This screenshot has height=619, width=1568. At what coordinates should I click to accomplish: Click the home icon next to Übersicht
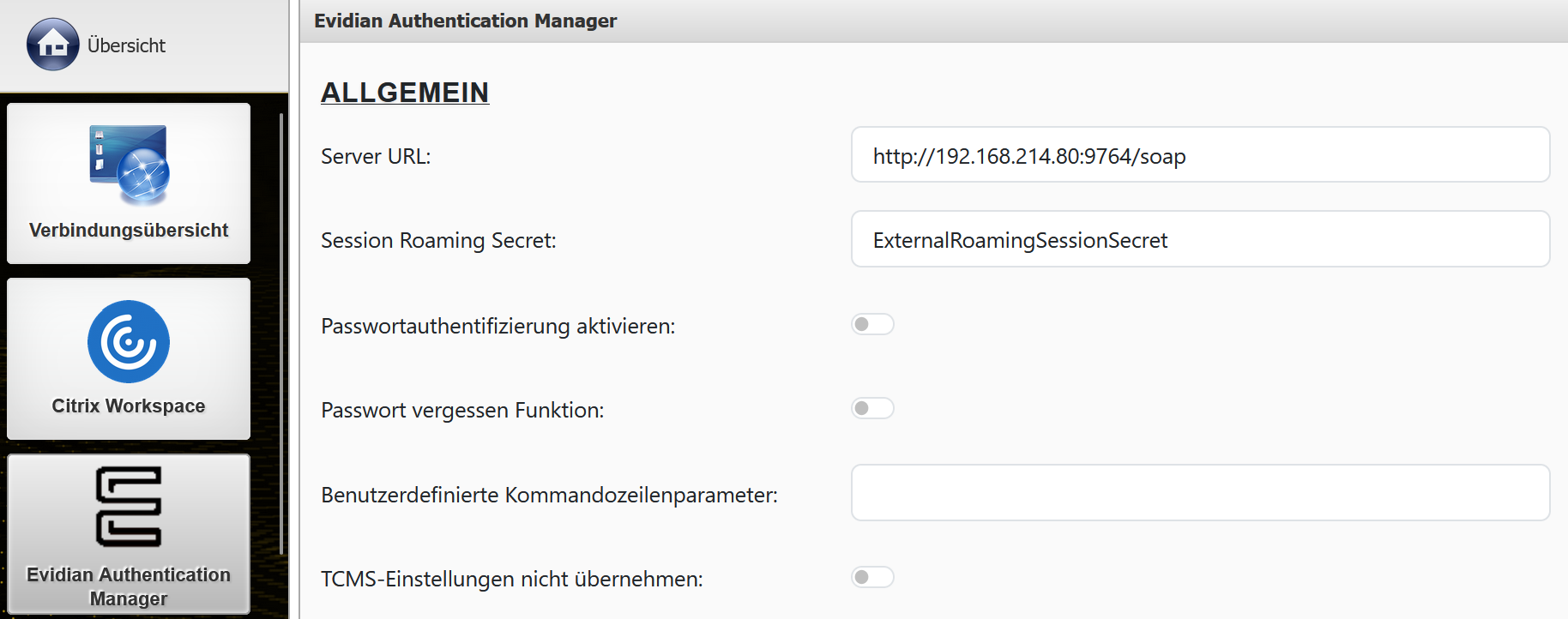click(52, 45)
